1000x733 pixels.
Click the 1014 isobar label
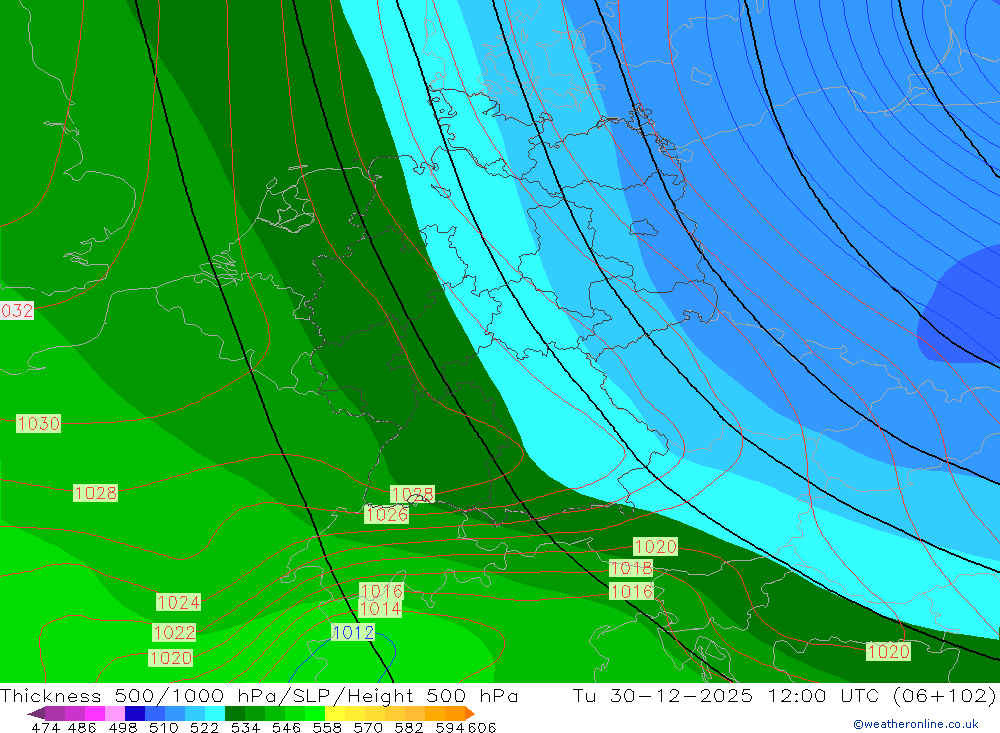[x=380, y=609]
